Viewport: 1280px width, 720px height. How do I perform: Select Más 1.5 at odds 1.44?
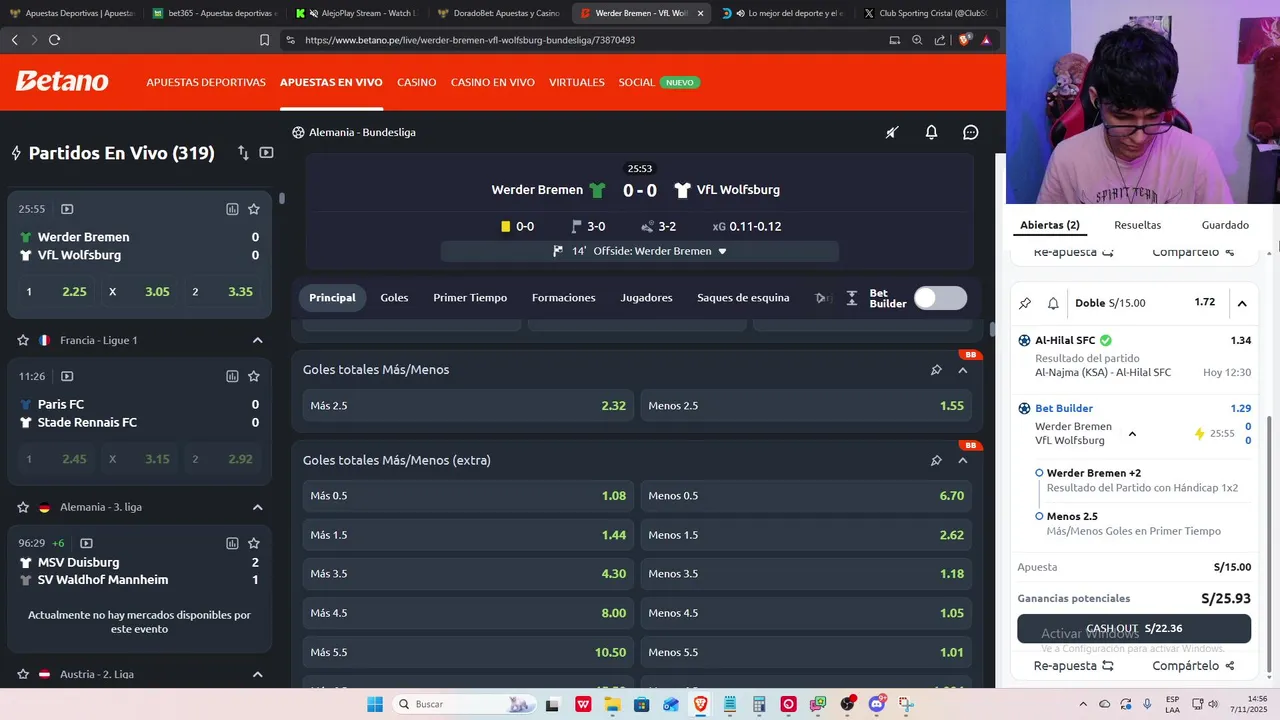point(468,535)
